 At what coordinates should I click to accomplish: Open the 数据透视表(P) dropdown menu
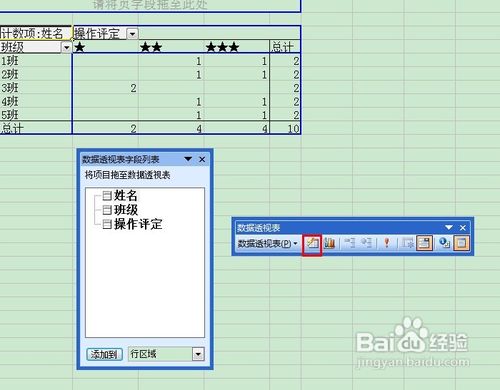pos(267,244)
